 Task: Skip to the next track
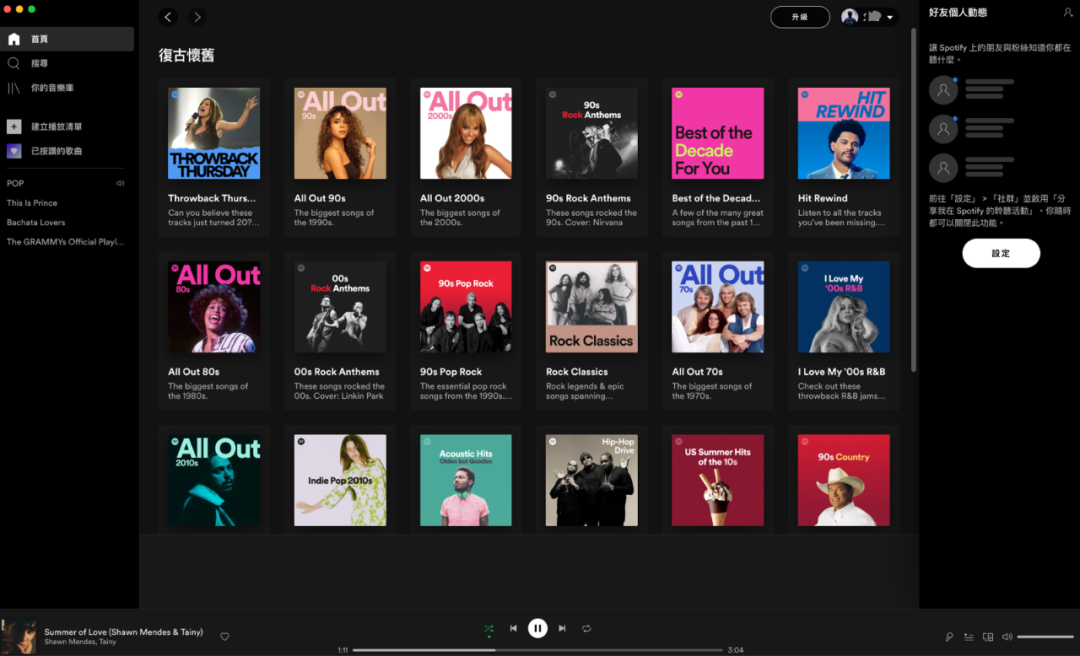click(x=562, y=629)
